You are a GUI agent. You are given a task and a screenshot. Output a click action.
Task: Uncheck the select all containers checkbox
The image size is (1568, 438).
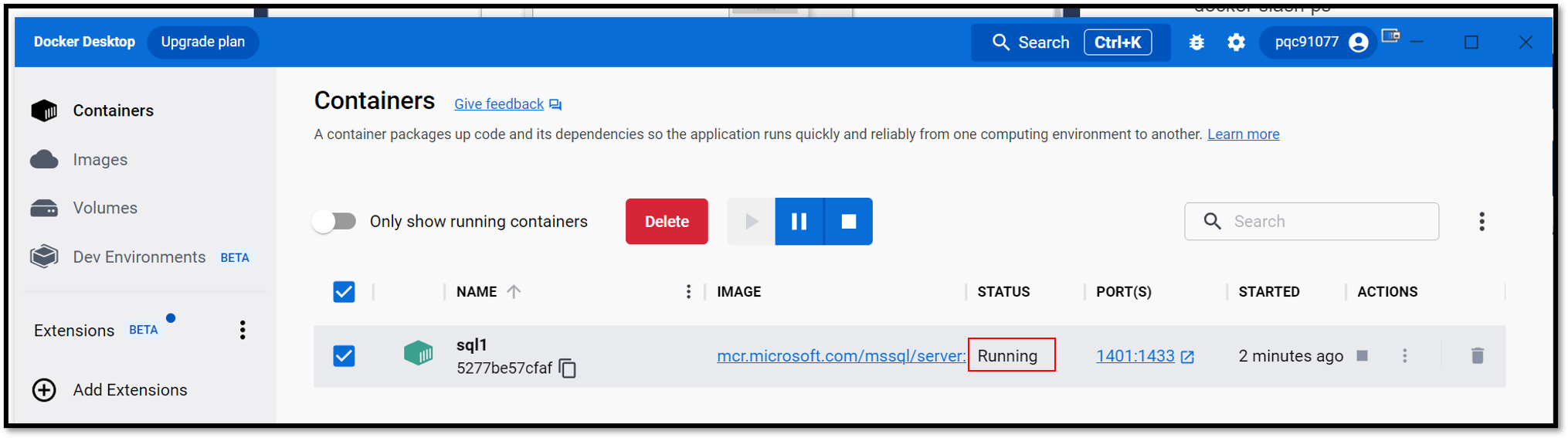tap(344, 292)
